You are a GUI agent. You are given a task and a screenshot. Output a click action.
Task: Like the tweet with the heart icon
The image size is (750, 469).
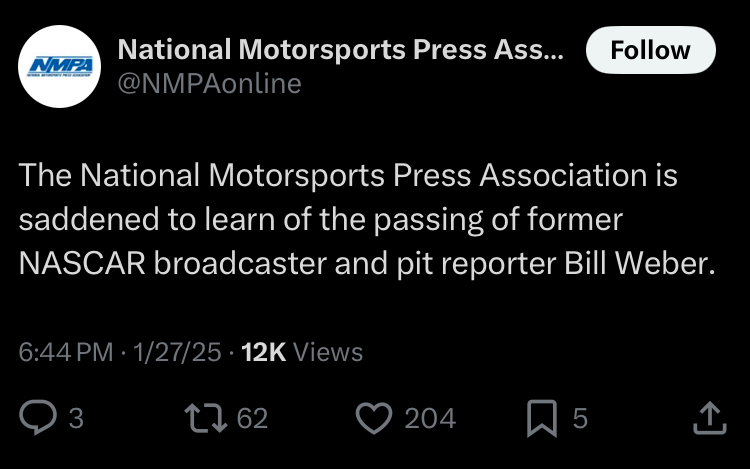373,417
